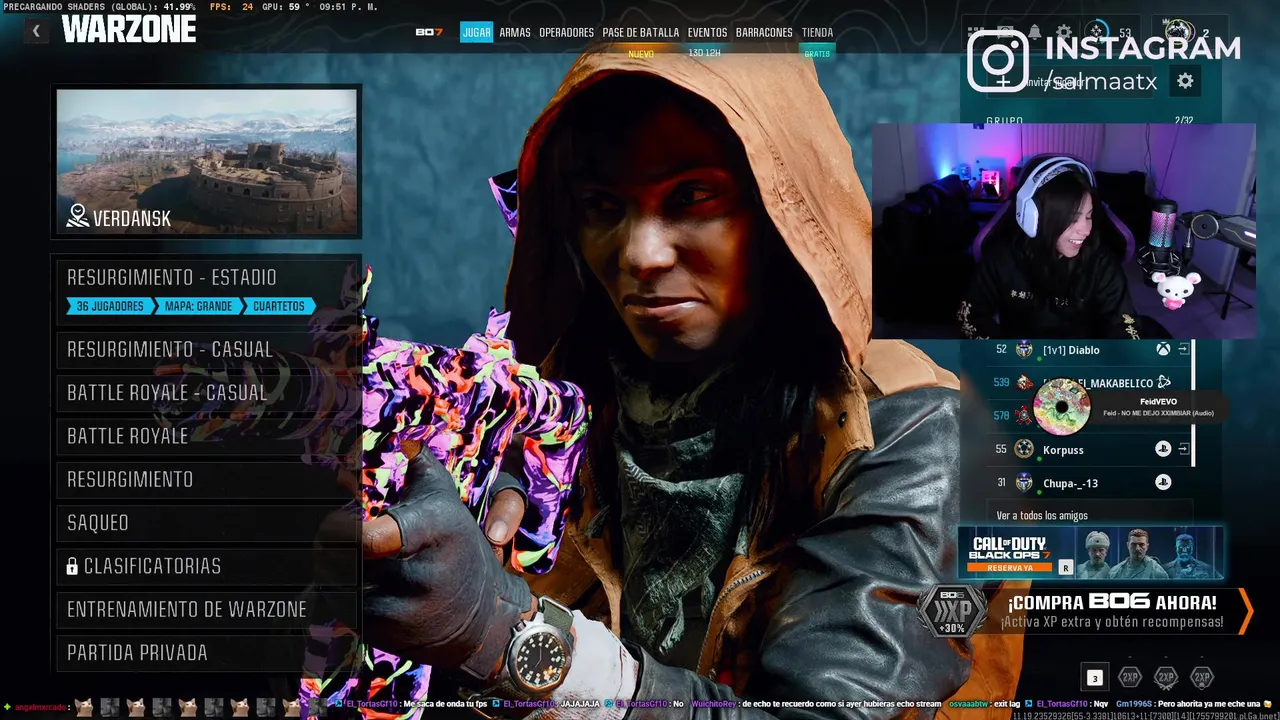Click the NUEVO label under Pase de Batalla
This screenshot has width=1280, height=720.
click(x=641, y=54)
